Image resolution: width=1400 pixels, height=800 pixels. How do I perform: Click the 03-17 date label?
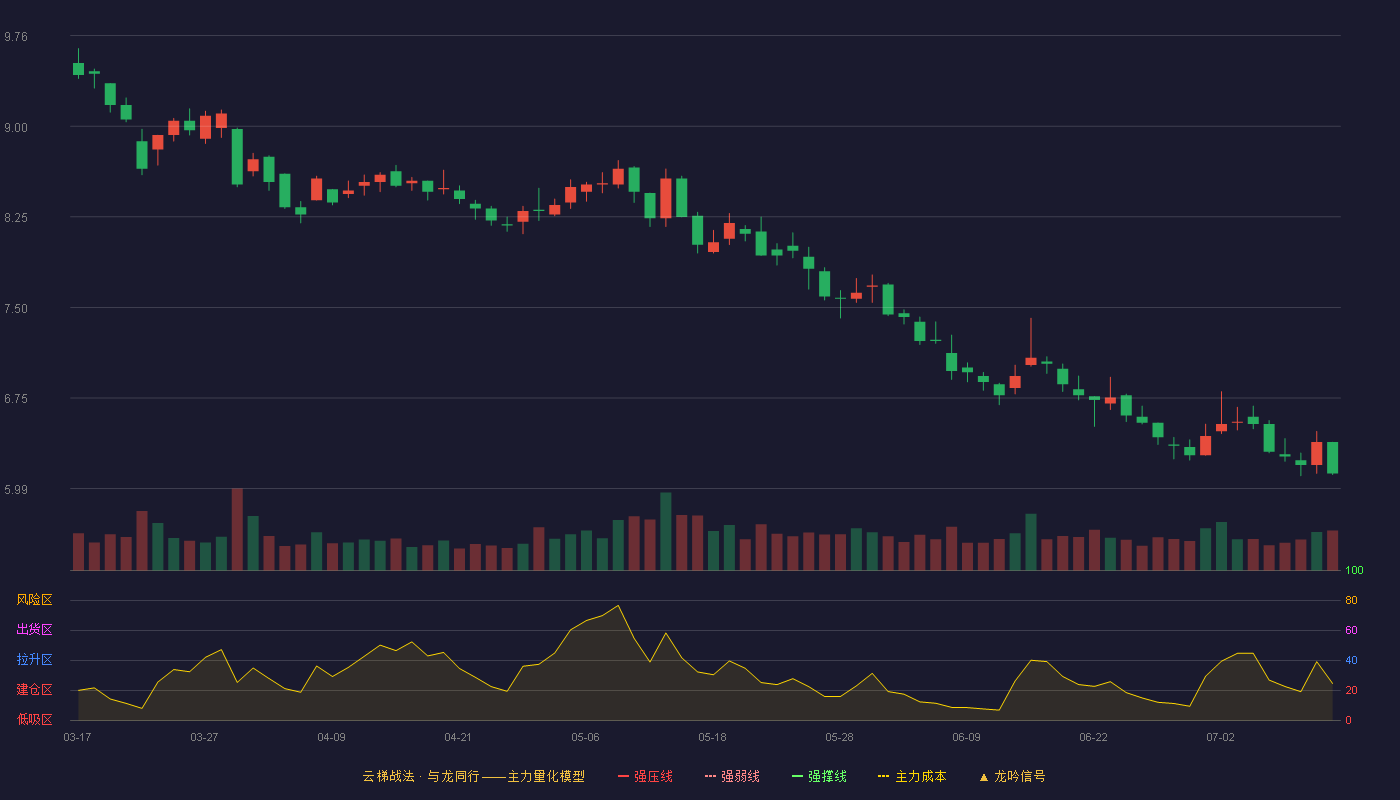pos(77,737)
